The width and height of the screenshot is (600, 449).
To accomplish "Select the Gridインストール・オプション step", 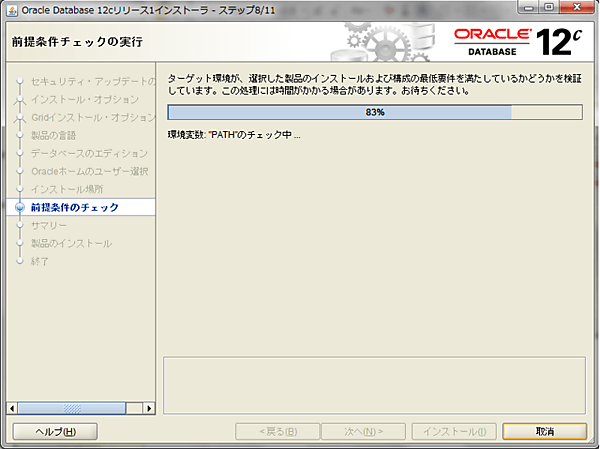I will 93,118.
